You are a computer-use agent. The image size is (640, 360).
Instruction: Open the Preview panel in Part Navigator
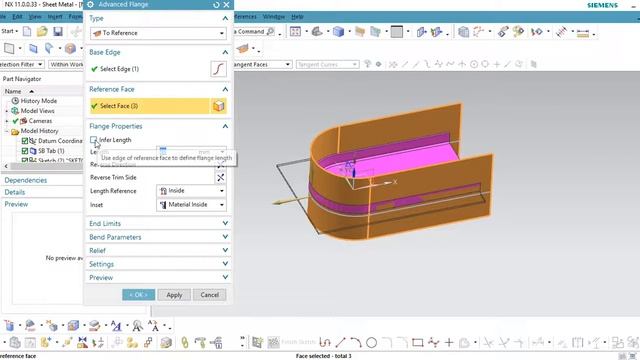16,204
